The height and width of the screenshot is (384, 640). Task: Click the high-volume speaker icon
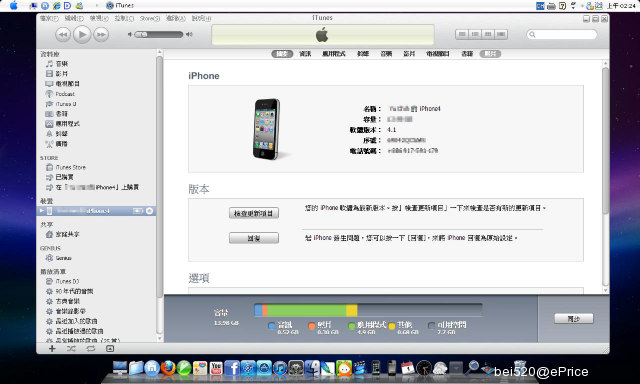point(189,35)
